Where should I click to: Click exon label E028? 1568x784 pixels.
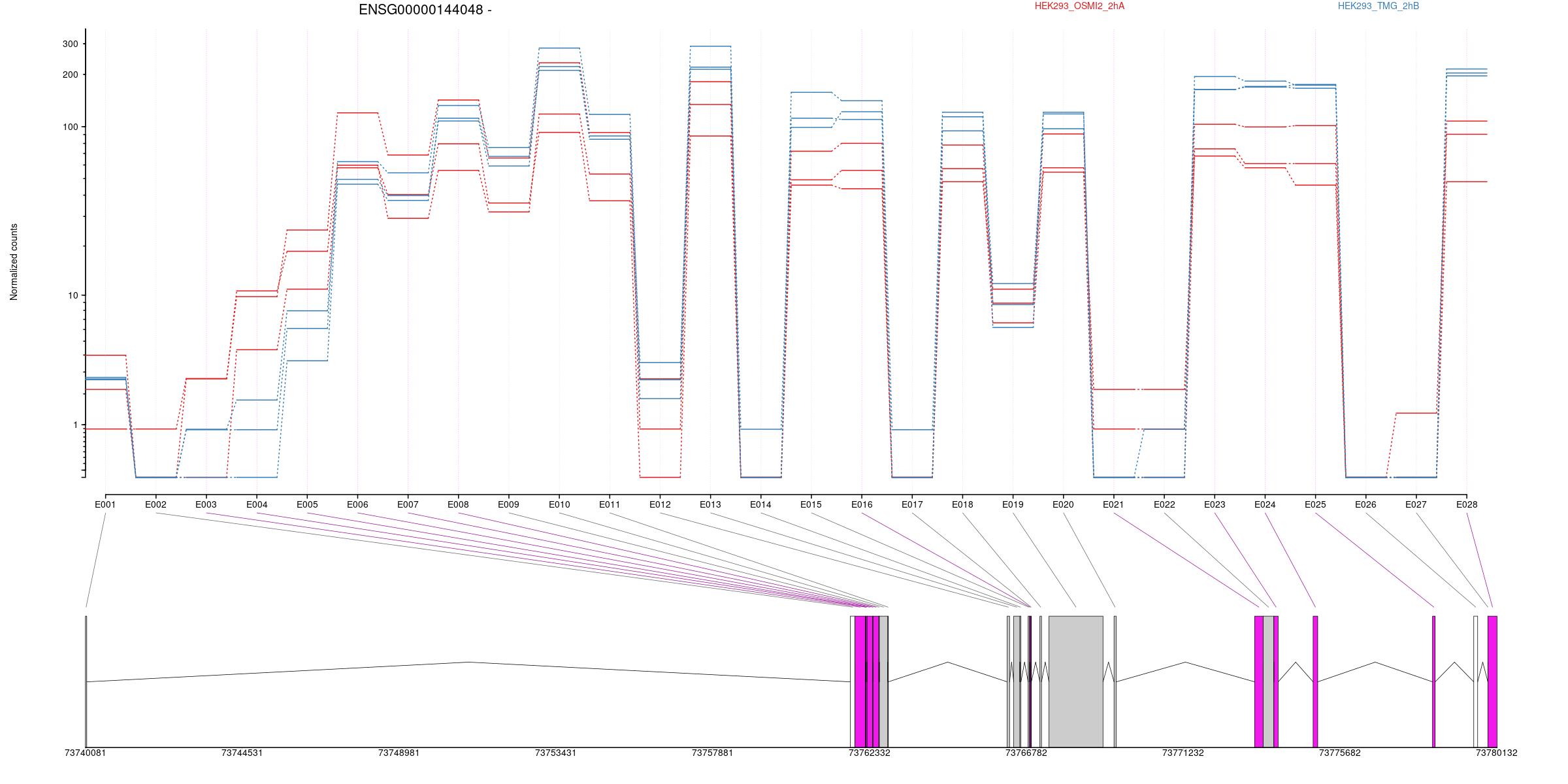click(x=1467, y=504)
